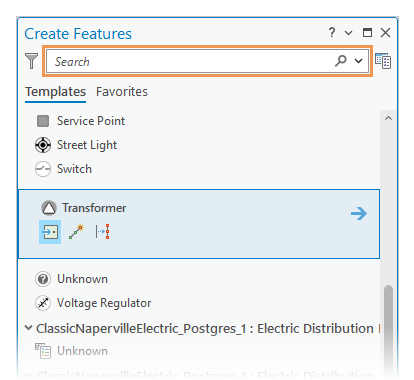Select the Point tool under Transformer
Viewport: 414px width, 380px height.
[x=50, y=232]
